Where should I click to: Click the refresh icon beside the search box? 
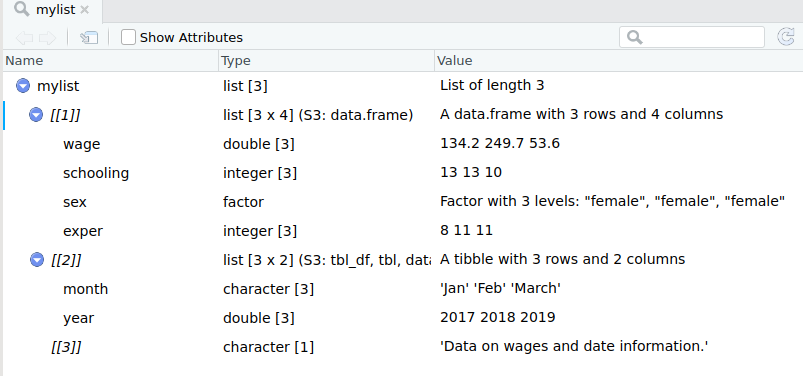pyautogui.click(x=786, y=37)
